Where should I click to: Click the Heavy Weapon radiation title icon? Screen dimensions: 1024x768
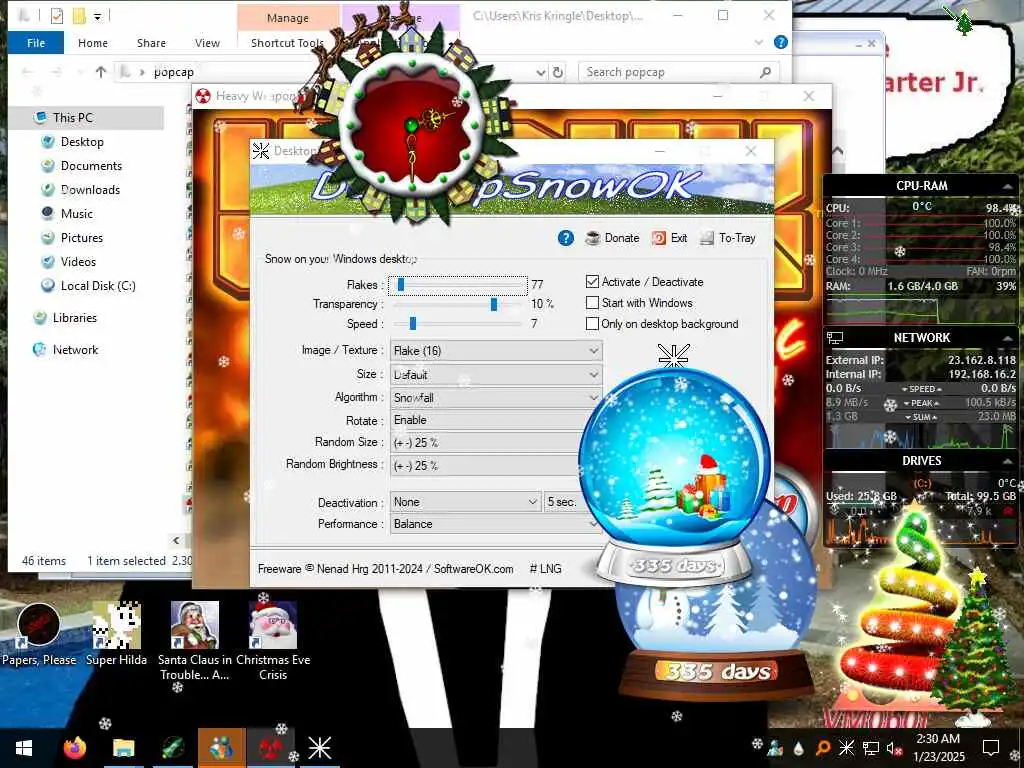pos(203,97)
